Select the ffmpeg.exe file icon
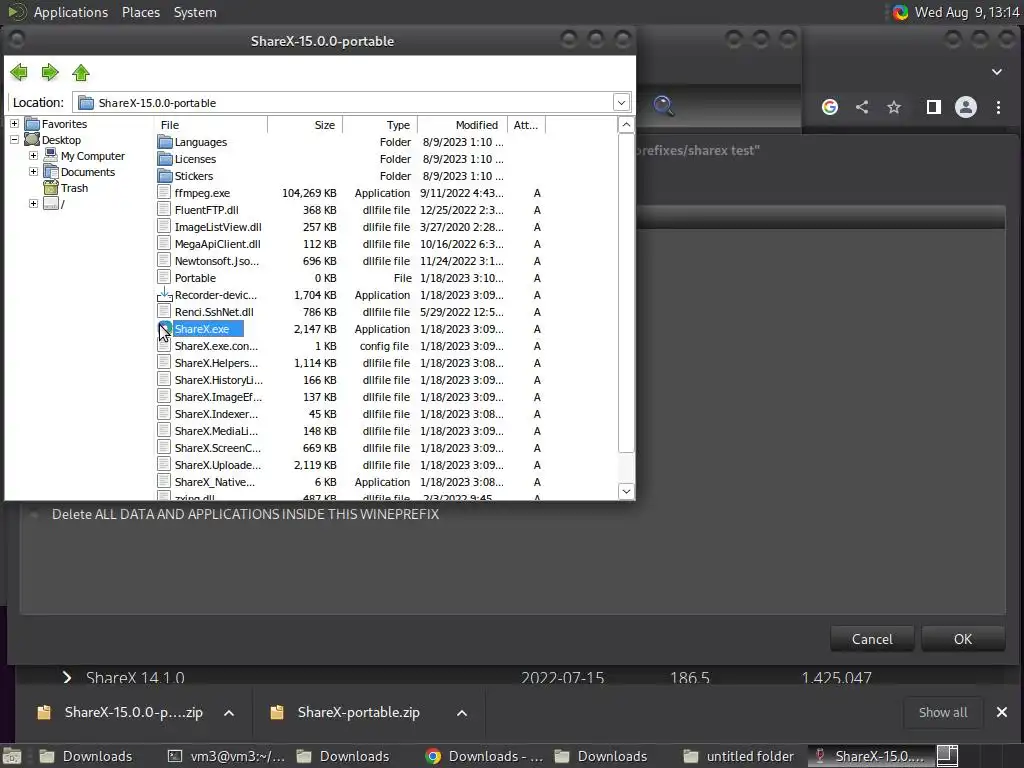The width and height of the screenshot is (1024, 768). (165, 193)
